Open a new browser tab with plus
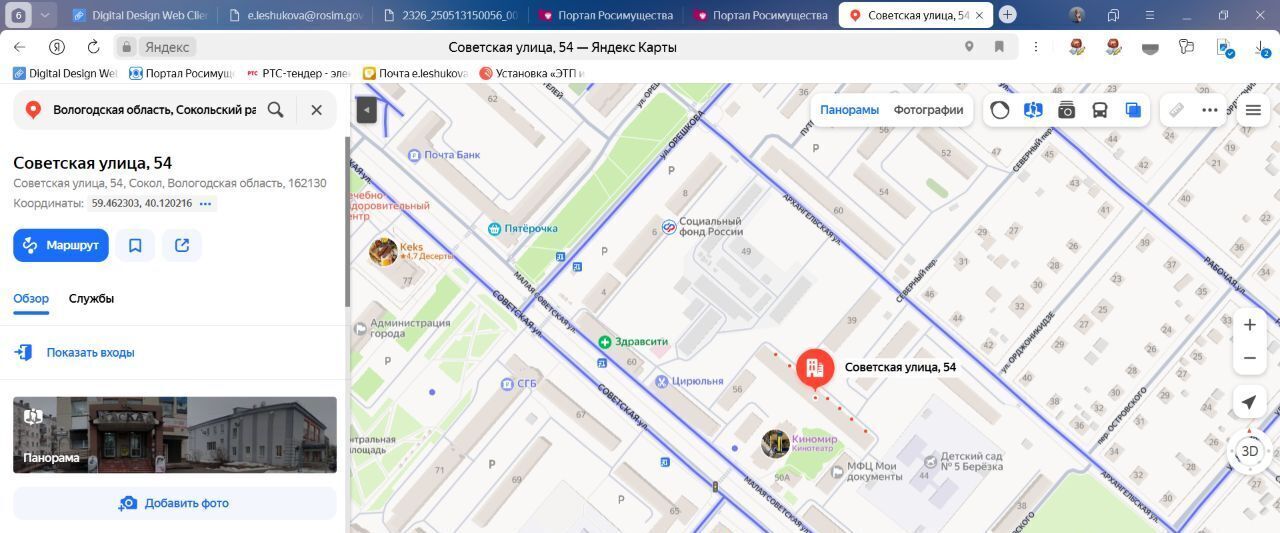Image resolution: width=1280 pixels, height=533 pixels. [x=1008, y=15]
